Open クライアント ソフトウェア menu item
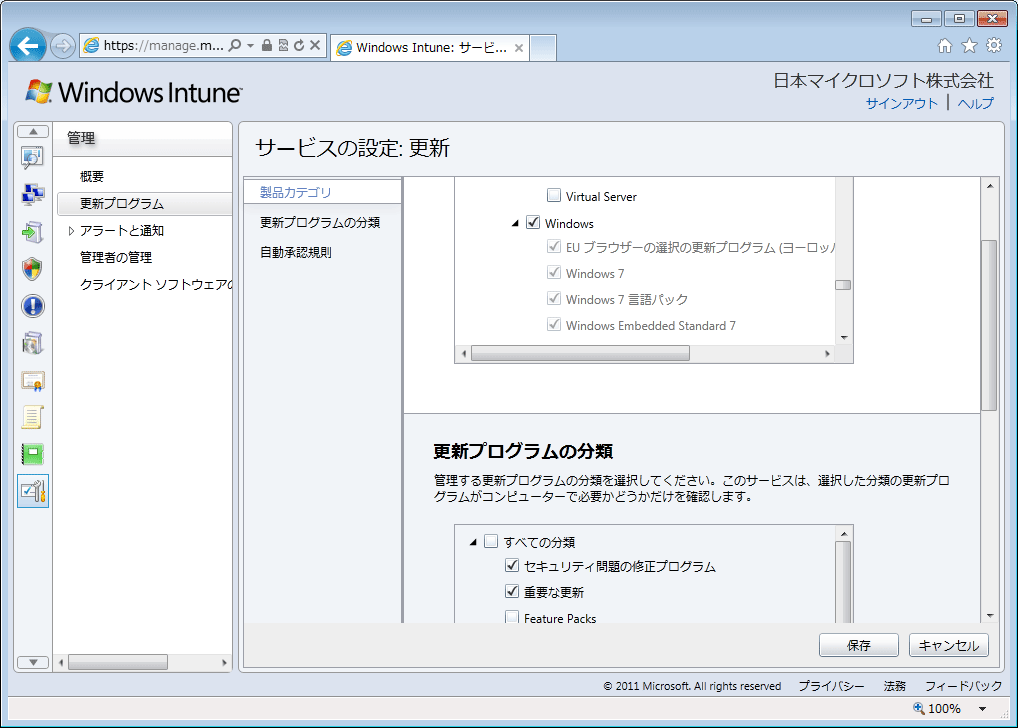Viewport: 1018px width, 728px height. 155,284
